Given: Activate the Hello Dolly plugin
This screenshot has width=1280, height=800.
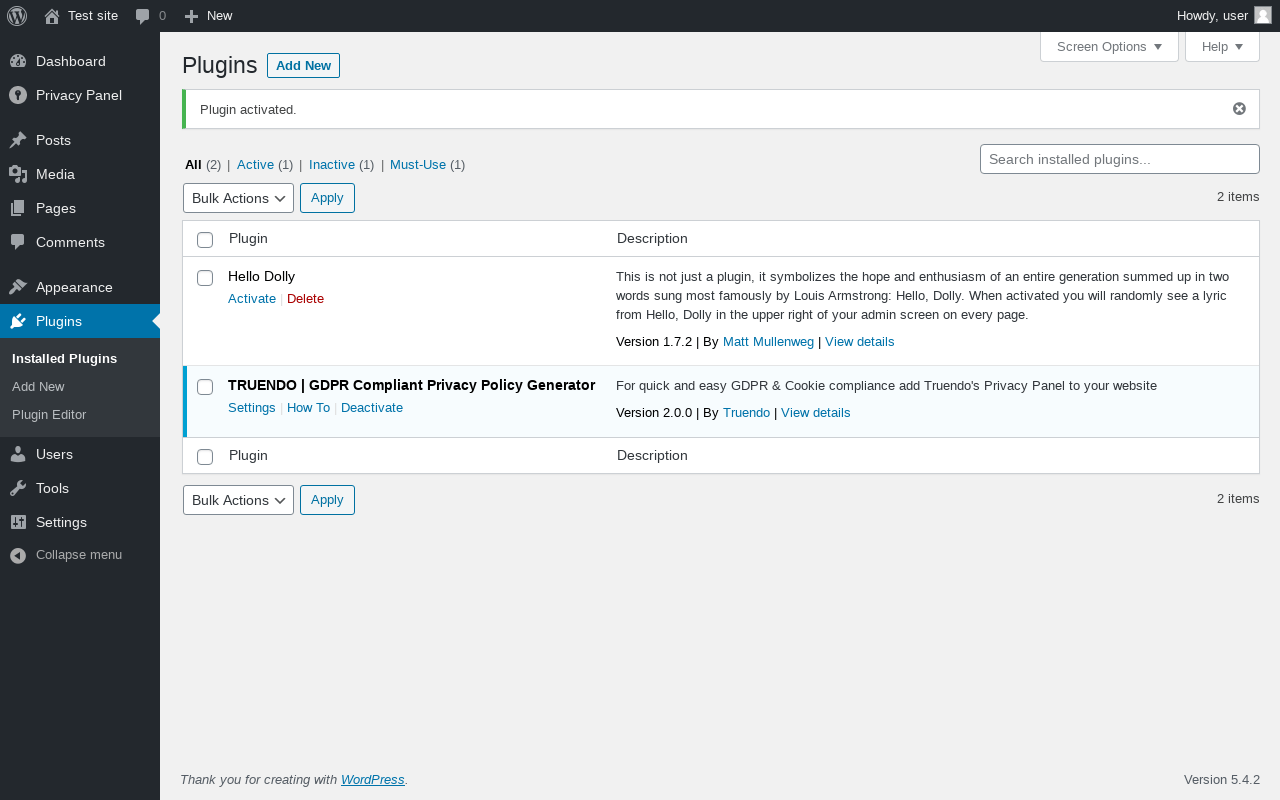Looking at the screenshot, I should click(252, 298).
